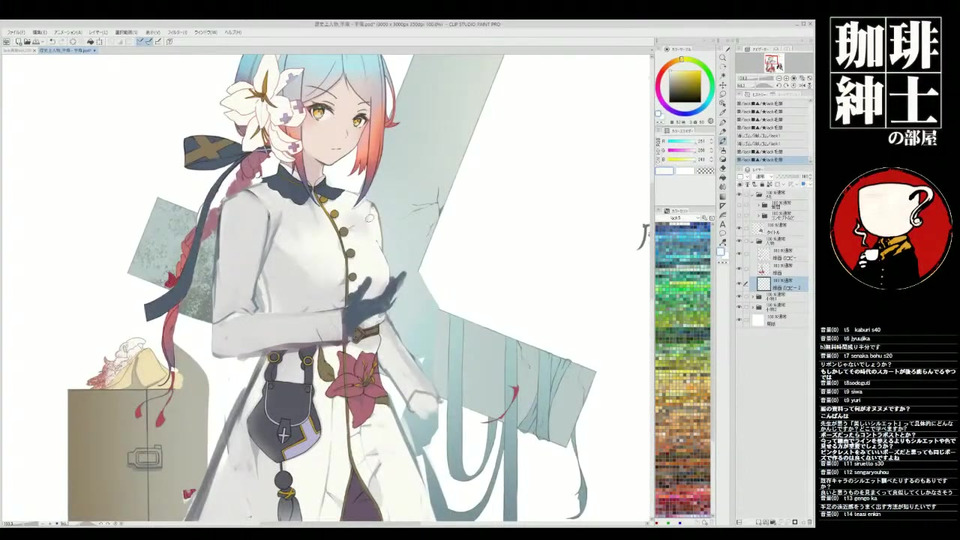Click the Open file folder icon
This screenshot has width=960, height=540.
tap(27, 41)
